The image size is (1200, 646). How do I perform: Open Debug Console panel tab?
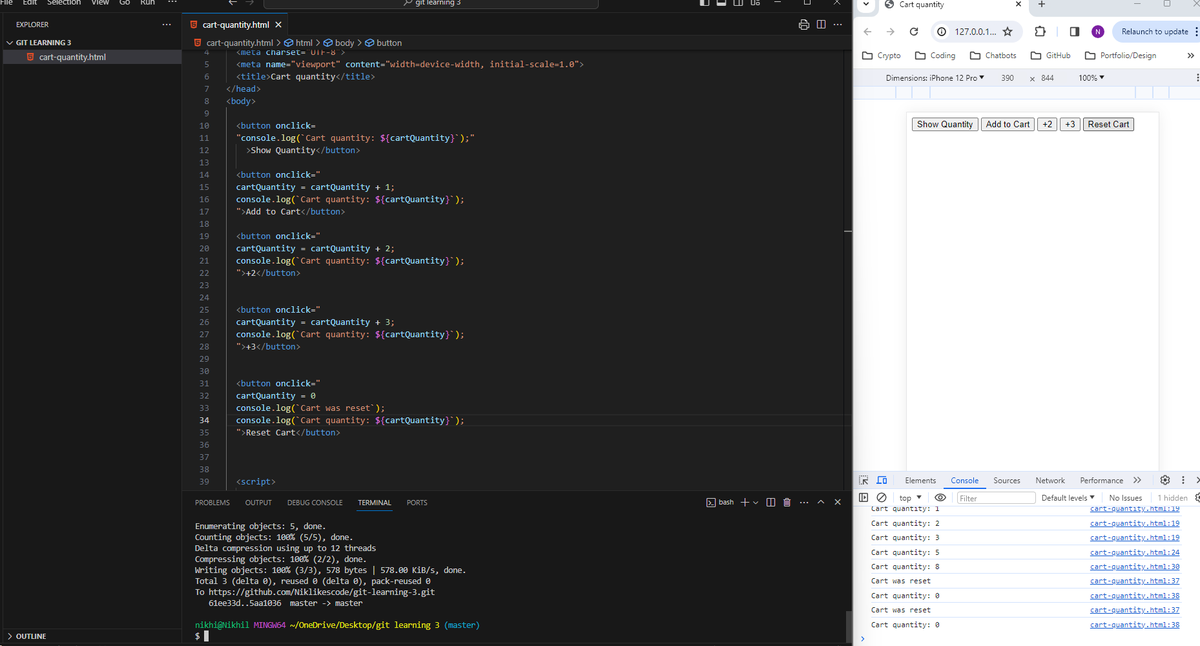pyautogui.click(x=315, y=502)
